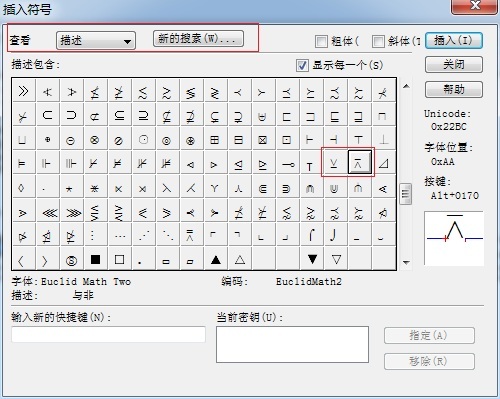Select the circled times (⊗) symbol
Image resolution: width=500 pixels, height=399 pixels.
[95, 139]
